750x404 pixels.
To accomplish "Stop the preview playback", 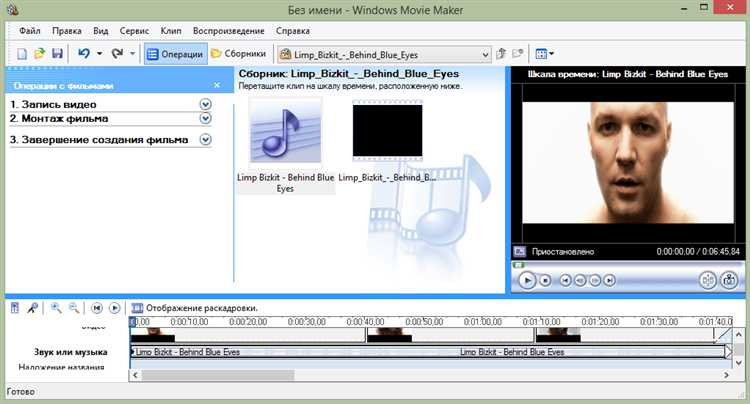I will [x=545, y=280].
